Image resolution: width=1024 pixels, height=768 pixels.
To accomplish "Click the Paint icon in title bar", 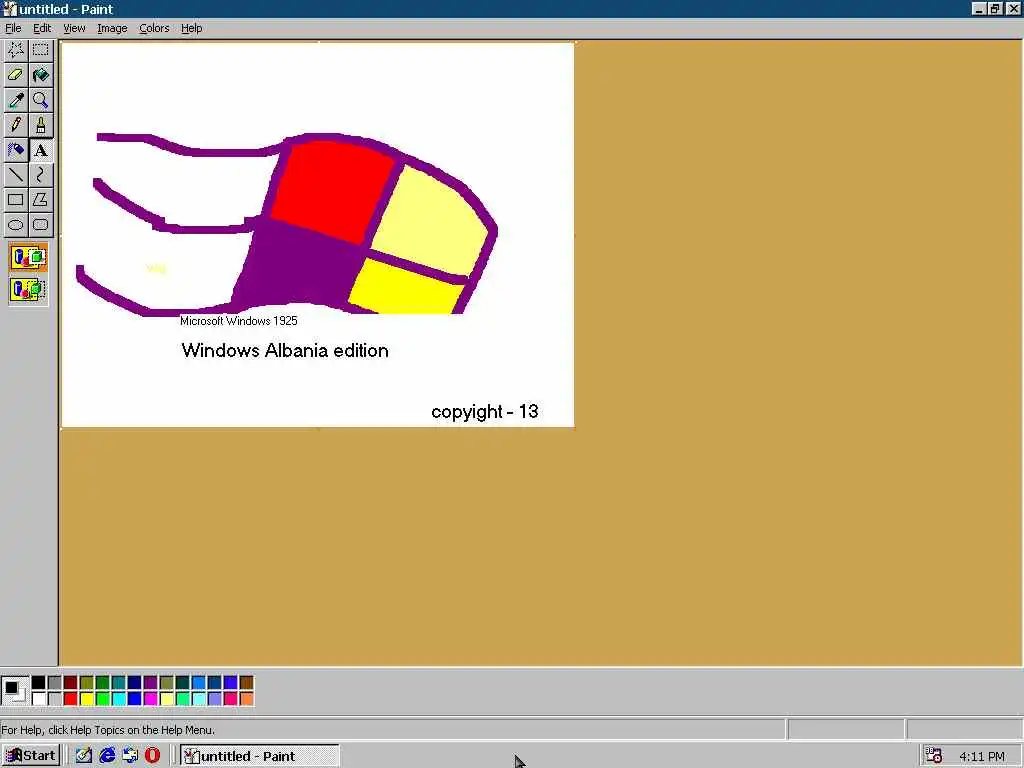I will click(8, 9).
